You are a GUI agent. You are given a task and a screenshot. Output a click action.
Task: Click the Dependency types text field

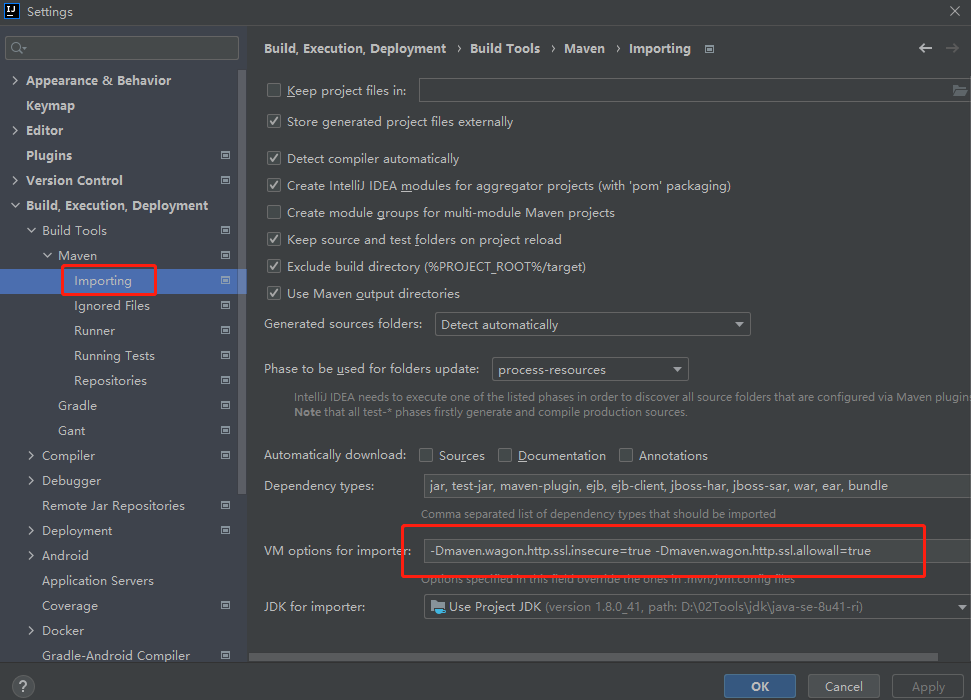(697, 486)
